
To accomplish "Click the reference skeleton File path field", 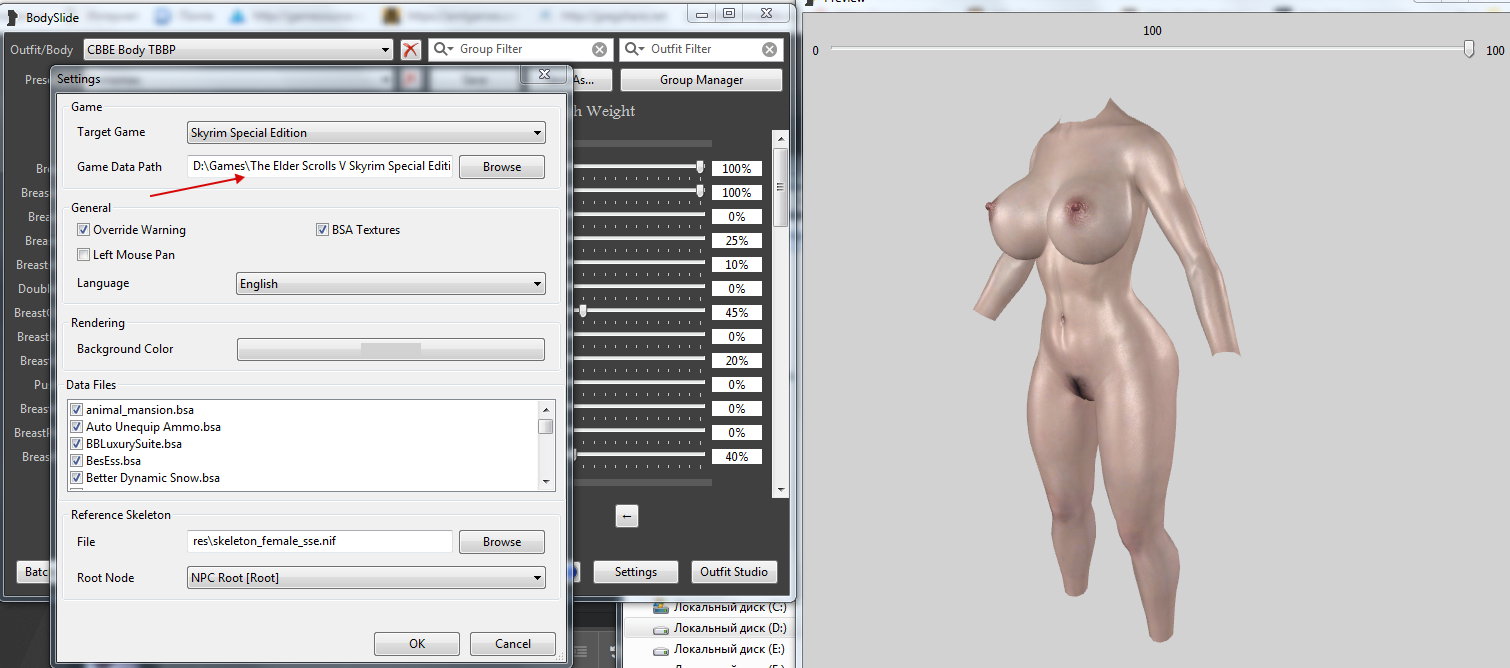I will 319,541.
